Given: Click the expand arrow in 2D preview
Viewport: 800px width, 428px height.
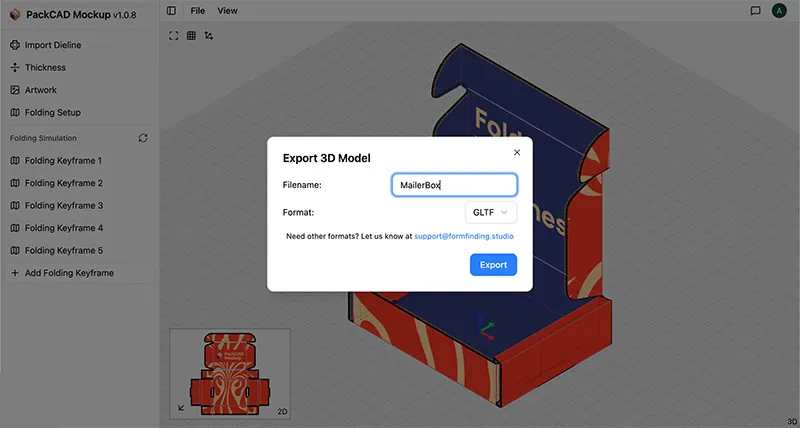Looking at the screenshot, I should [x=181, y=408].
